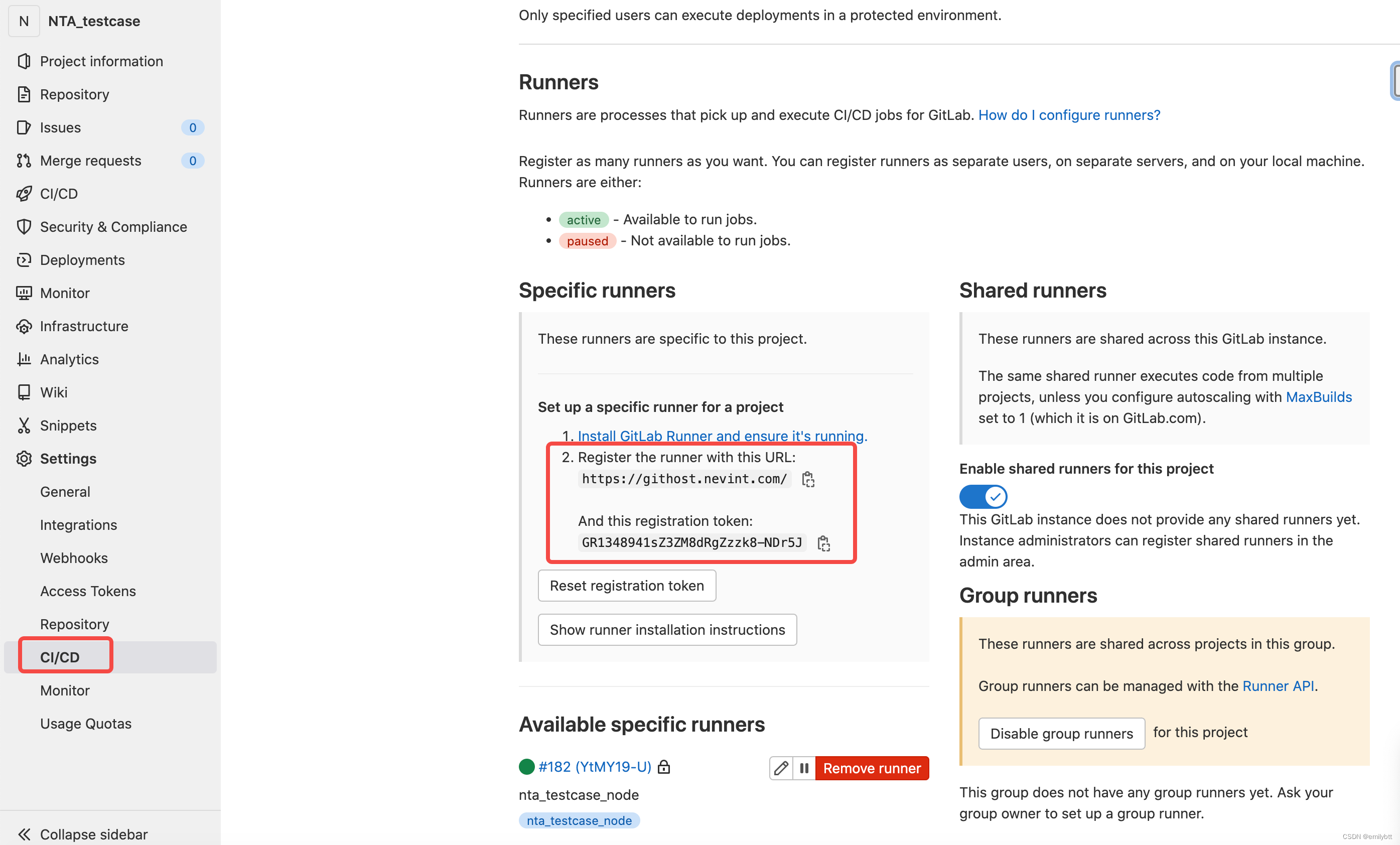Disable the shared runners toggle

click(983, 496)
